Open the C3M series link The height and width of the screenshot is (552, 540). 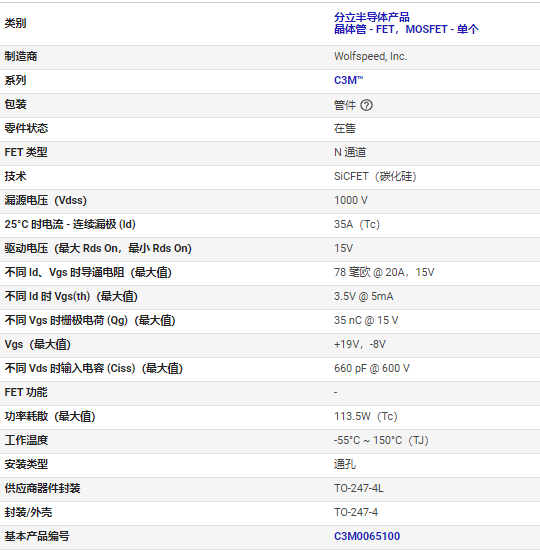point(348,80)
